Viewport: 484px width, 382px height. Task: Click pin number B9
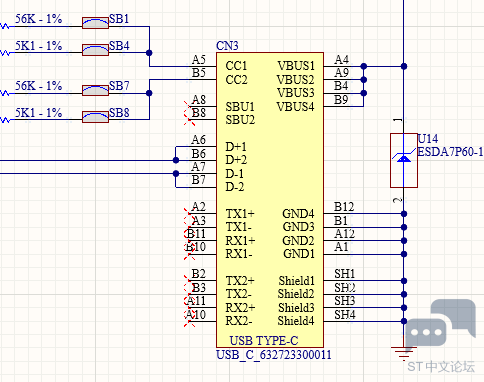(x=342, y=100)
